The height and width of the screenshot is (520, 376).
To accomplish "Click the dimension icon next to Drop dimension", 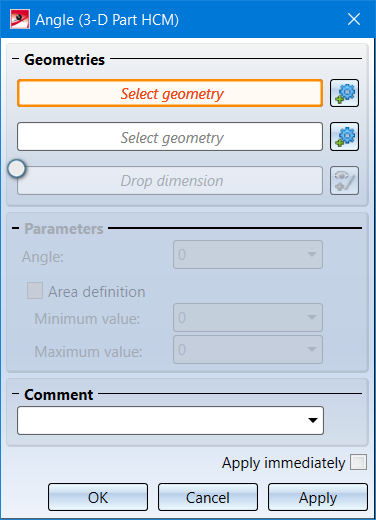I will tap(344, 181).
